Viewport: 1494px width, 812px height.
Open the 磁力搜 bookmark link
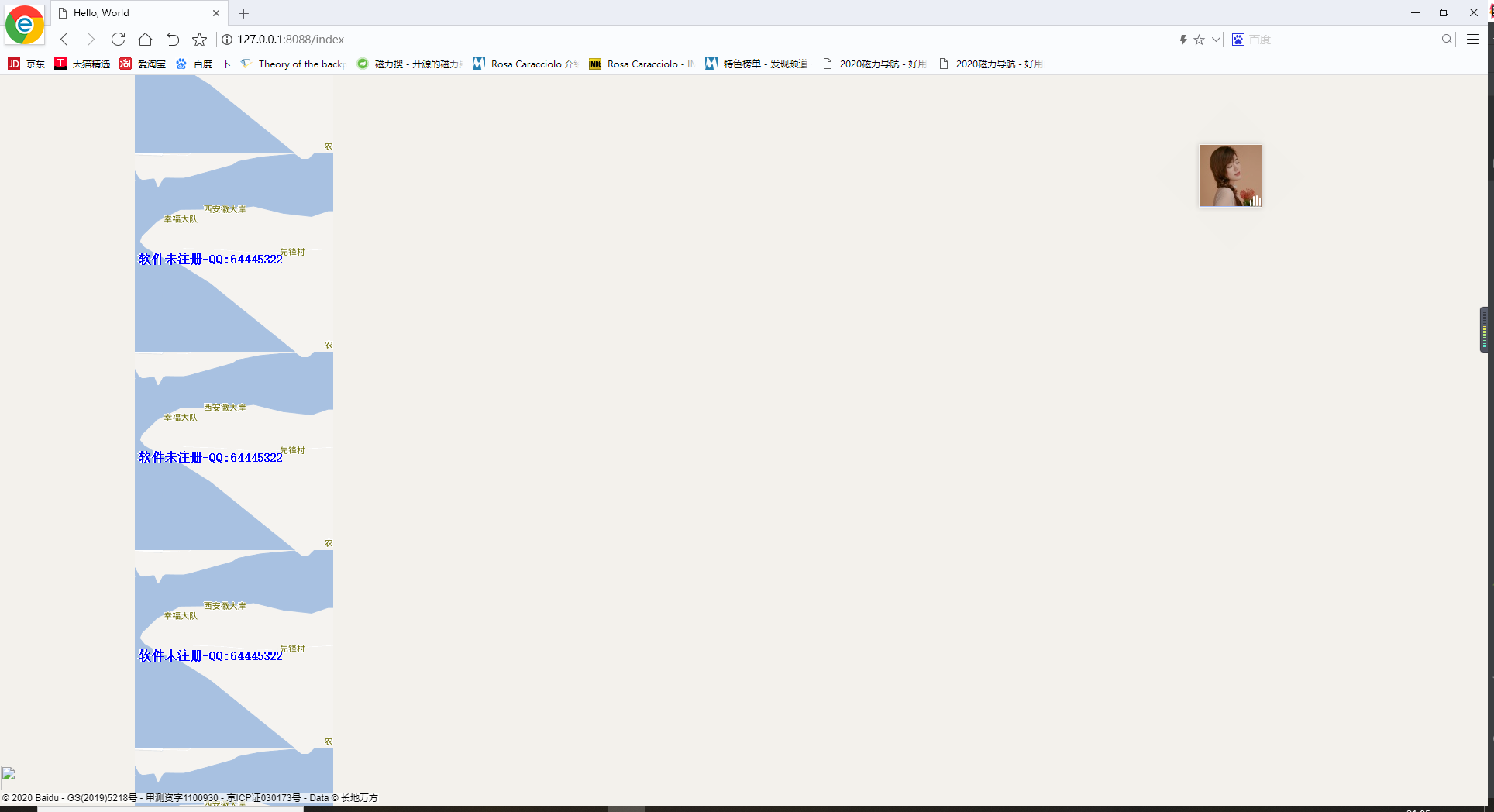coord(407,64)
